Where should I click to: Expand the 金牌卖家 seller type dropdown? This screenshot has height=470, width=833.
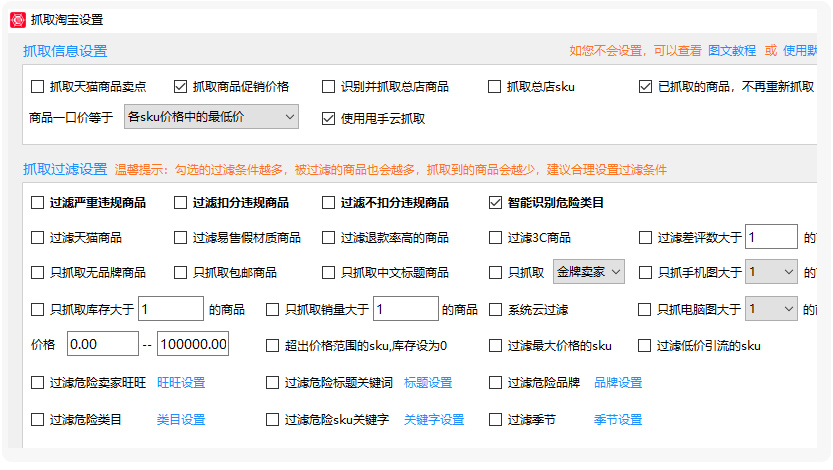(589, 272)
